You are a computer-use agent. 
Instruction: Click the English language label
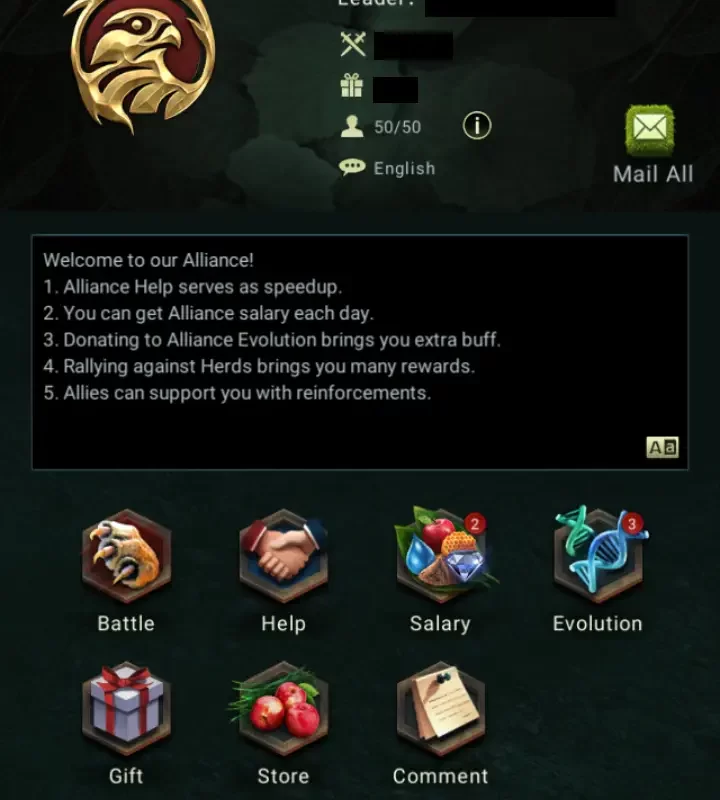pyautogui.click(x=405, y=168)
